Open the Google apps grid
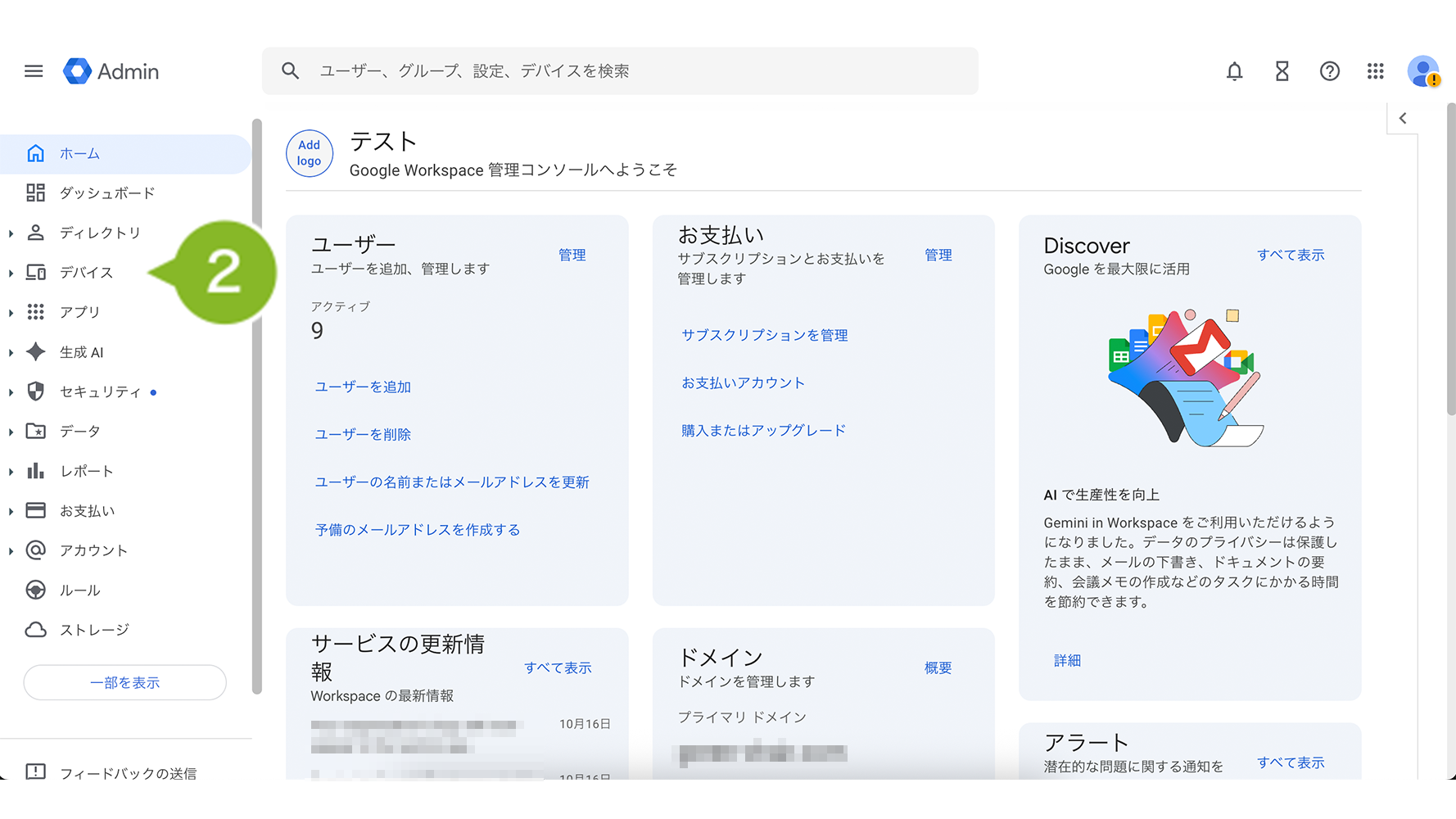This screenshot has height=819, width=1456. pyautogui.click(x=1376, y=71)
